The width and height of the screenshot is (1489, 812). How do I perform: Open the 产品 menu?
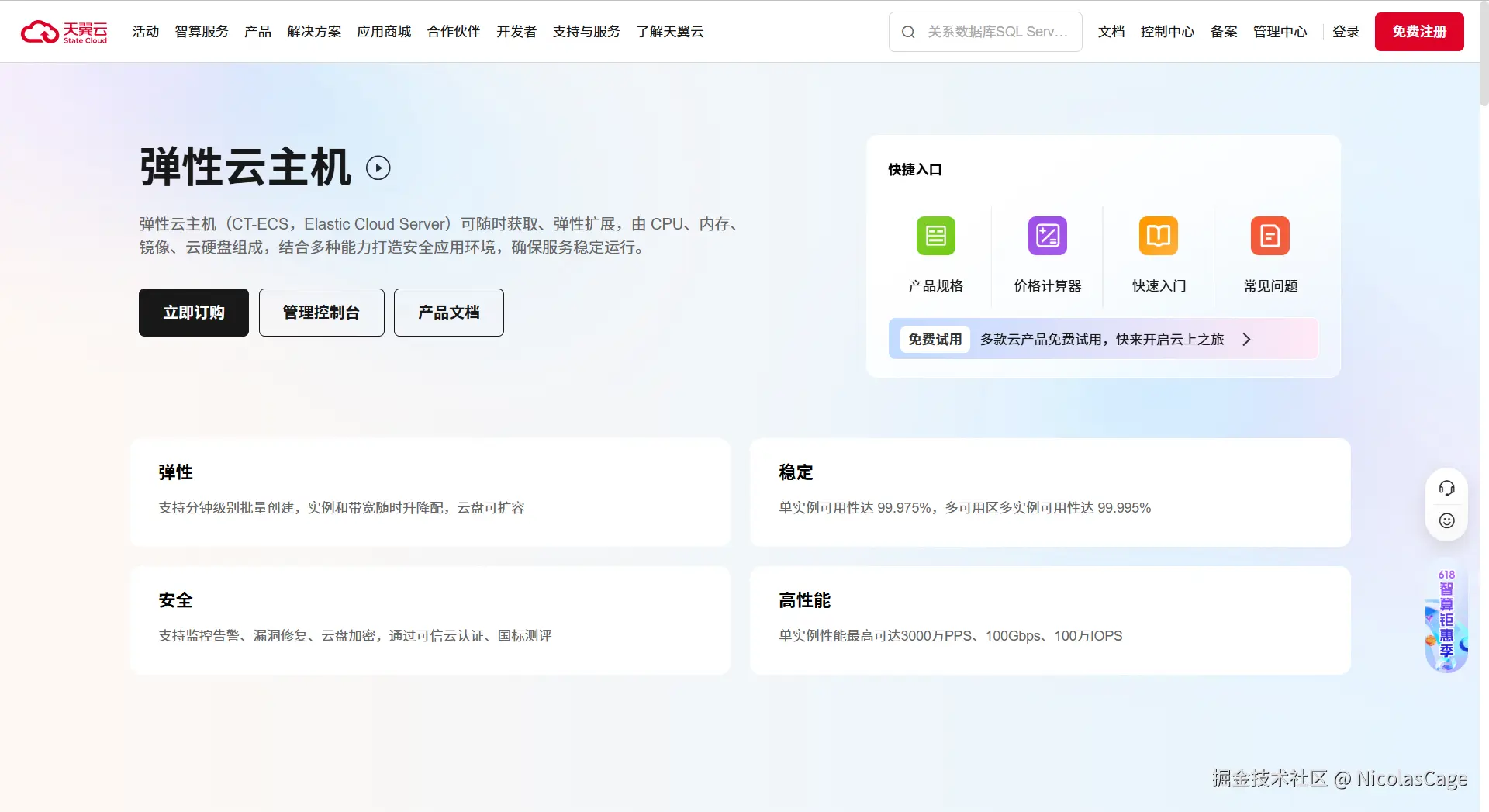coord(258,32)
